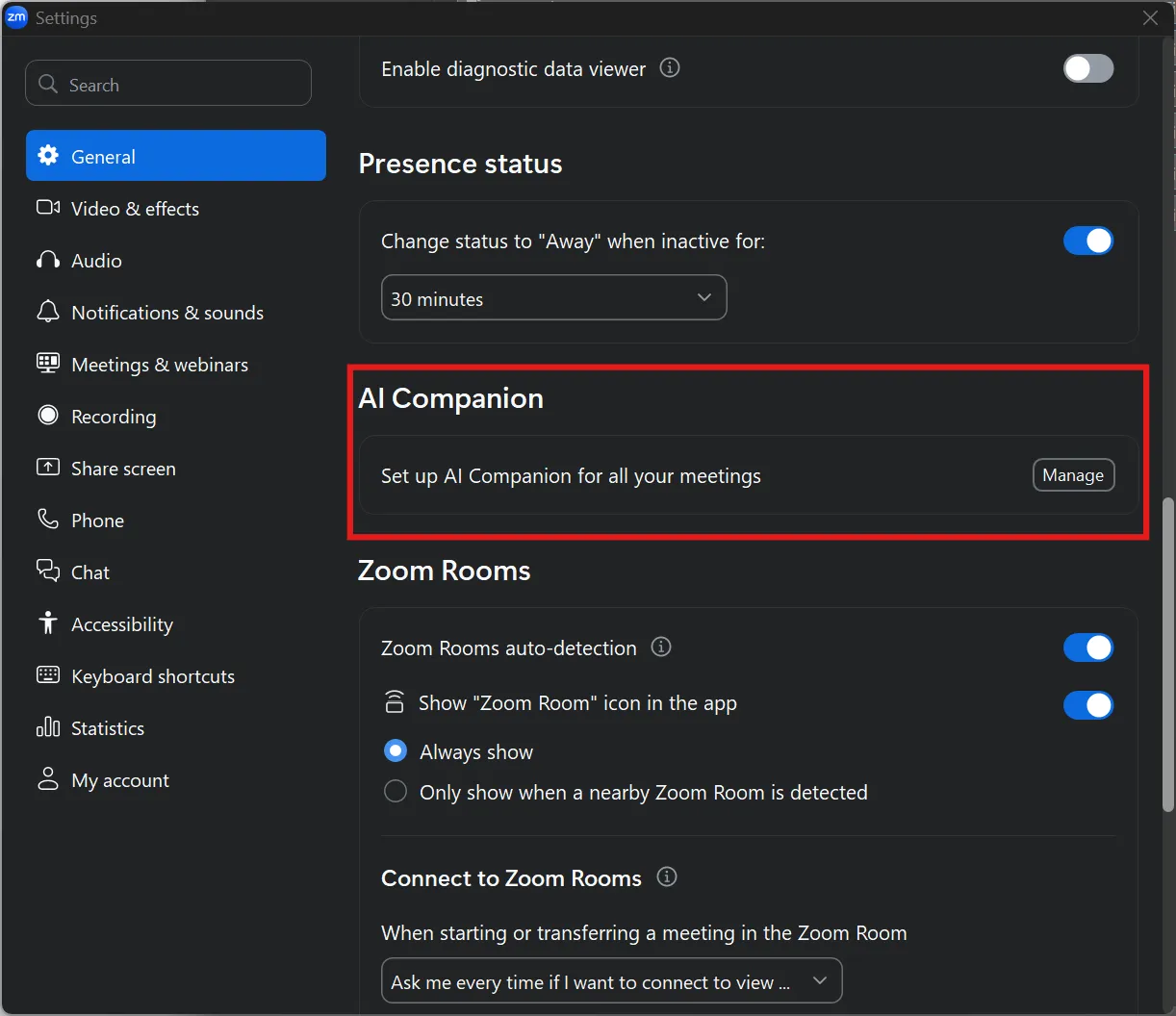Click the bar chart Statistics icon
1176x1016 pixels.
48,726
